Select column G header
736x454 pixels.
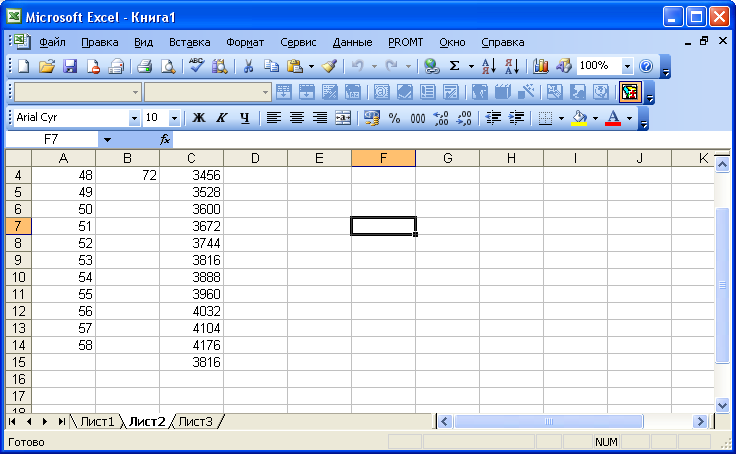[x=447, y=158]
